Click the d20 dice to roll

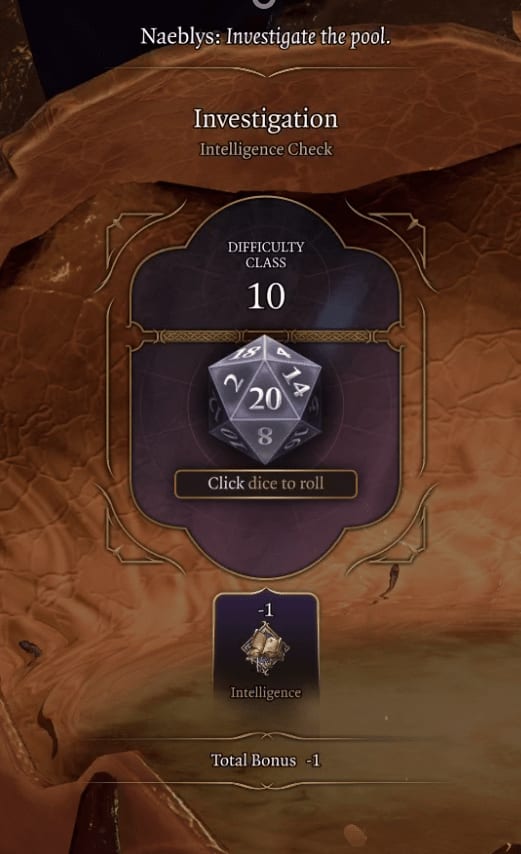pyautogui.click(x=265, y=400)
